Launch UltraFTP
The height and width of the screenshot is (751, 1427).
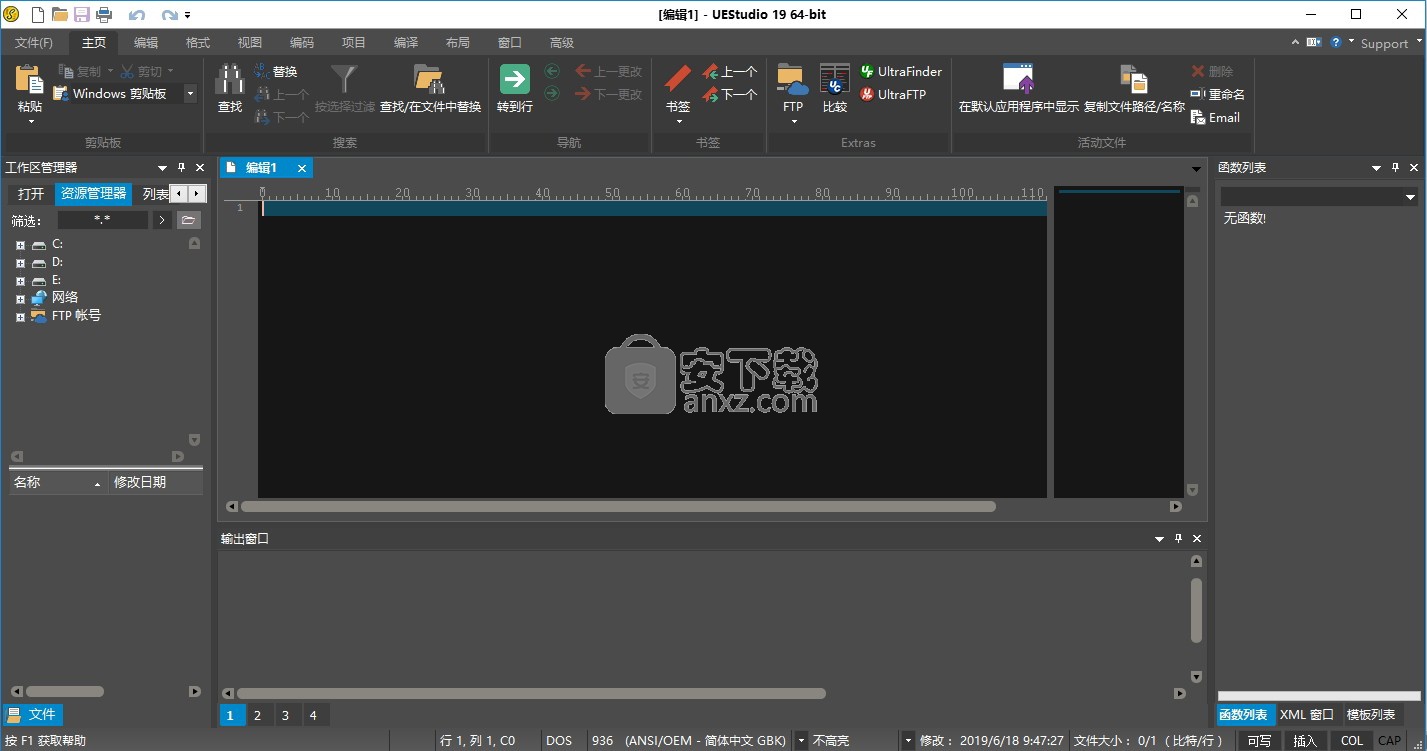tap(893, 94)
